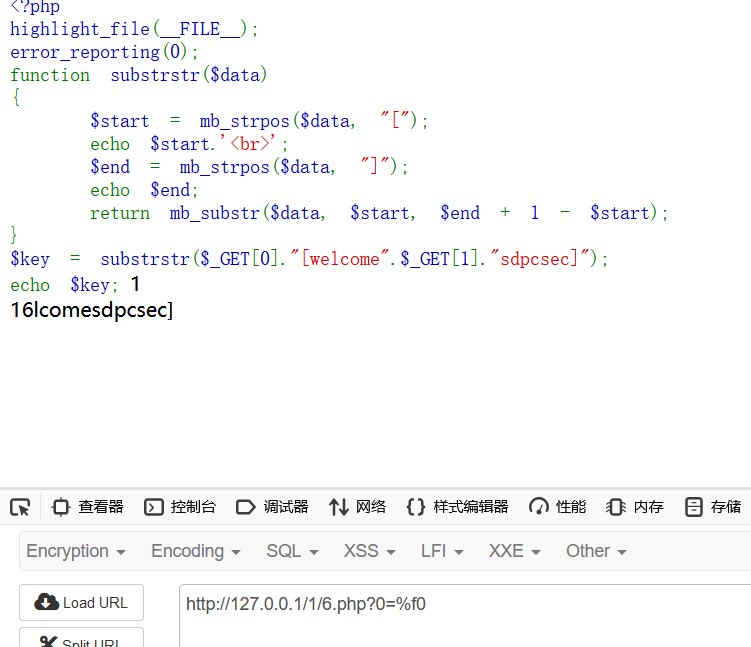Expand the Encryption dropdown menu
751x647 pixels.
(x=76, y=551)
